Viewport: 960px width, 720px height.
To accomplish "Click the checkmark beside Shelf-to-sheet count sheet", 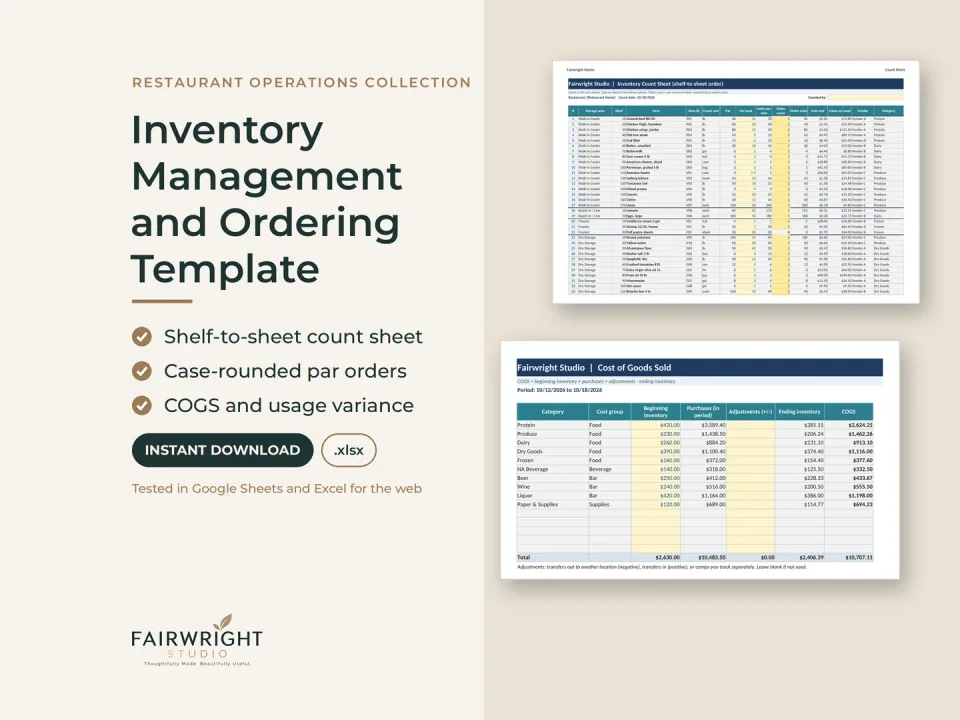I will pos(141,337).
